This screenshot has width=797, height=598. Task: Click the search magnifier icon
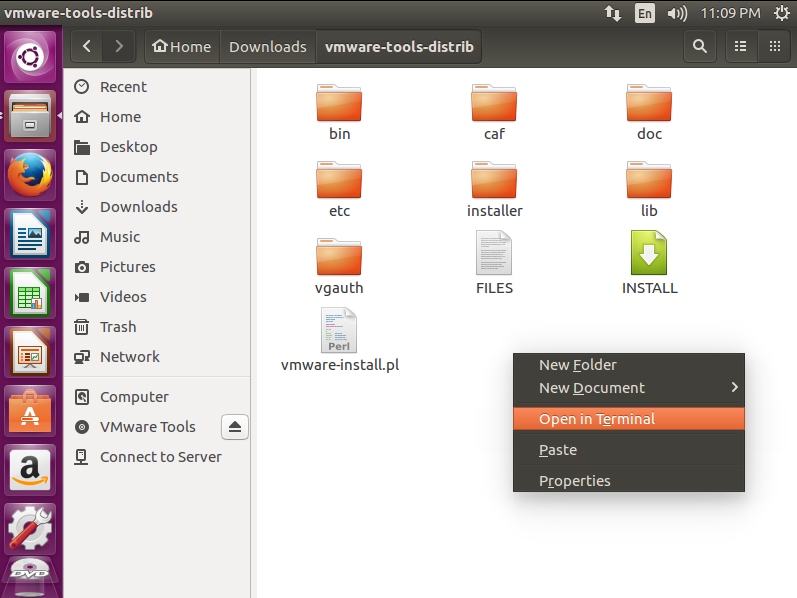(700, 46)
